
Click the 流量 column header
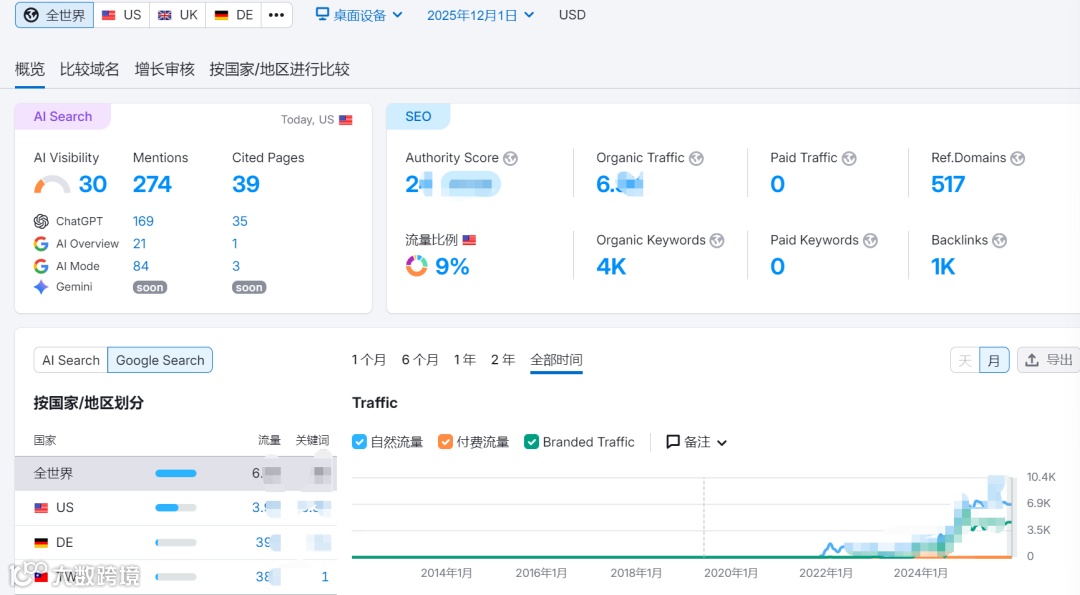[269, 440]
